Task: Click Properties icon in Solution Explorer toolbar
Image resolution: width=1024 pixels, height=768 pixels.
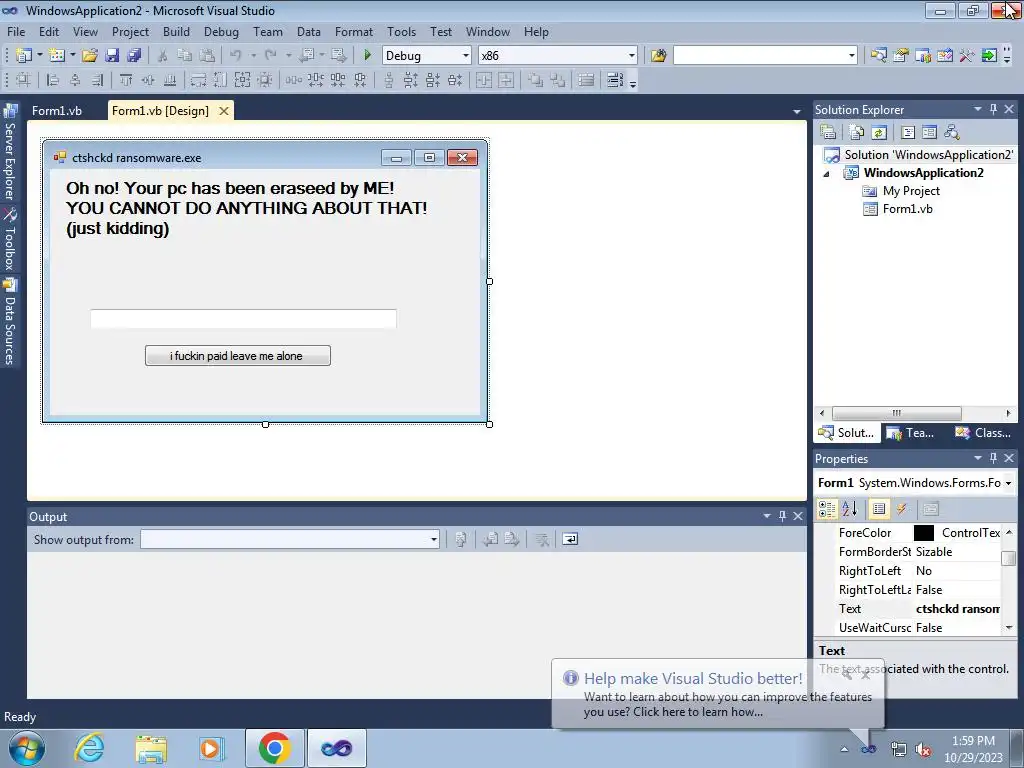Action: [828, 133]
